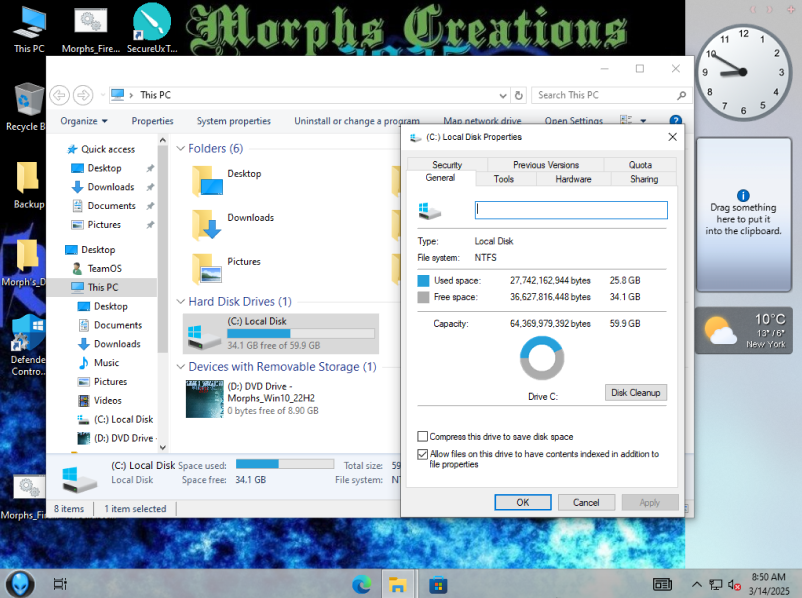Click the taskbar keyboard/news tray icon
The image size is (802, 598).
662,584
